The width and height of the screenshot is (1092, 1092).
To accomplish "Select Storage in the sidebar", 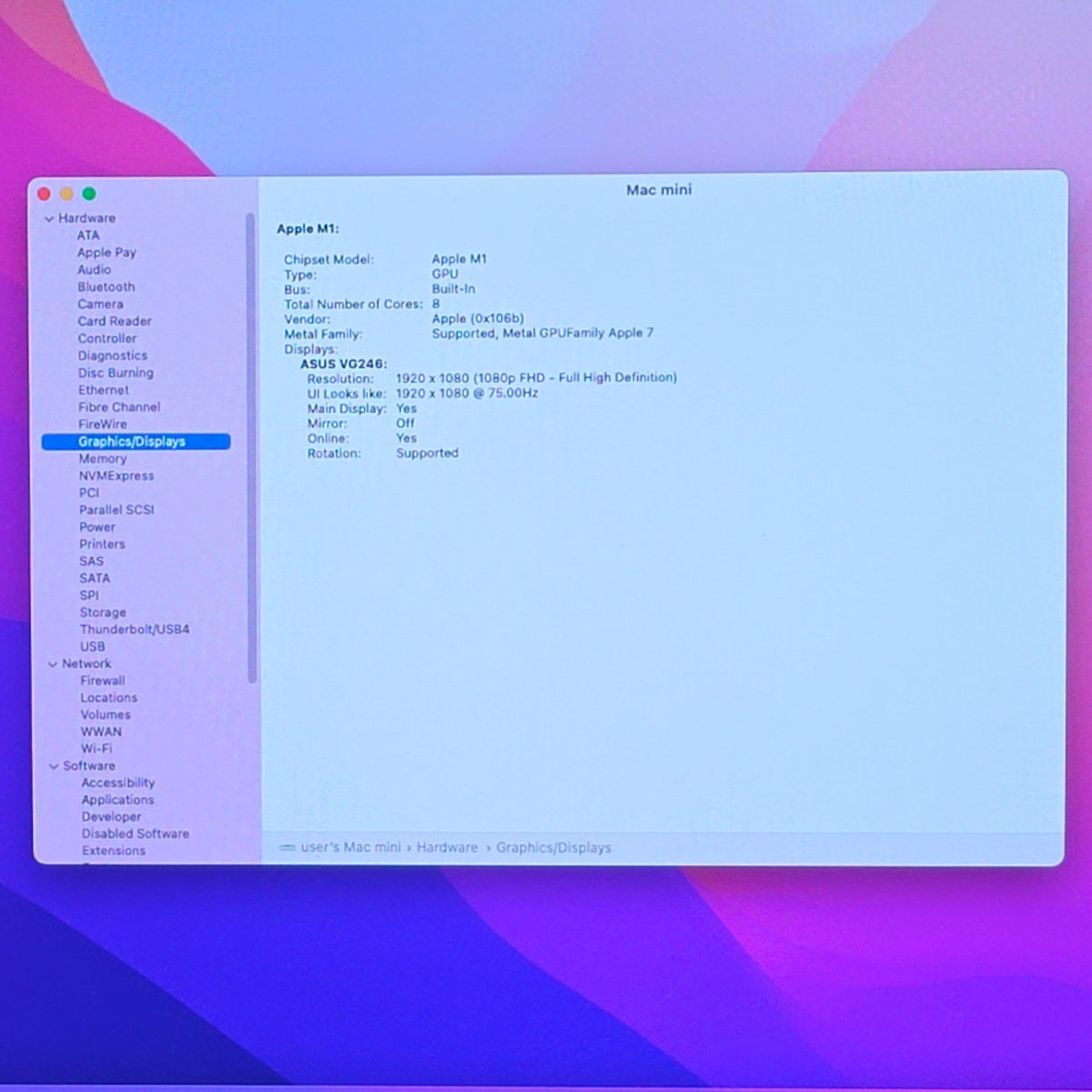I will pyautogui.click(x=103, y=612).
